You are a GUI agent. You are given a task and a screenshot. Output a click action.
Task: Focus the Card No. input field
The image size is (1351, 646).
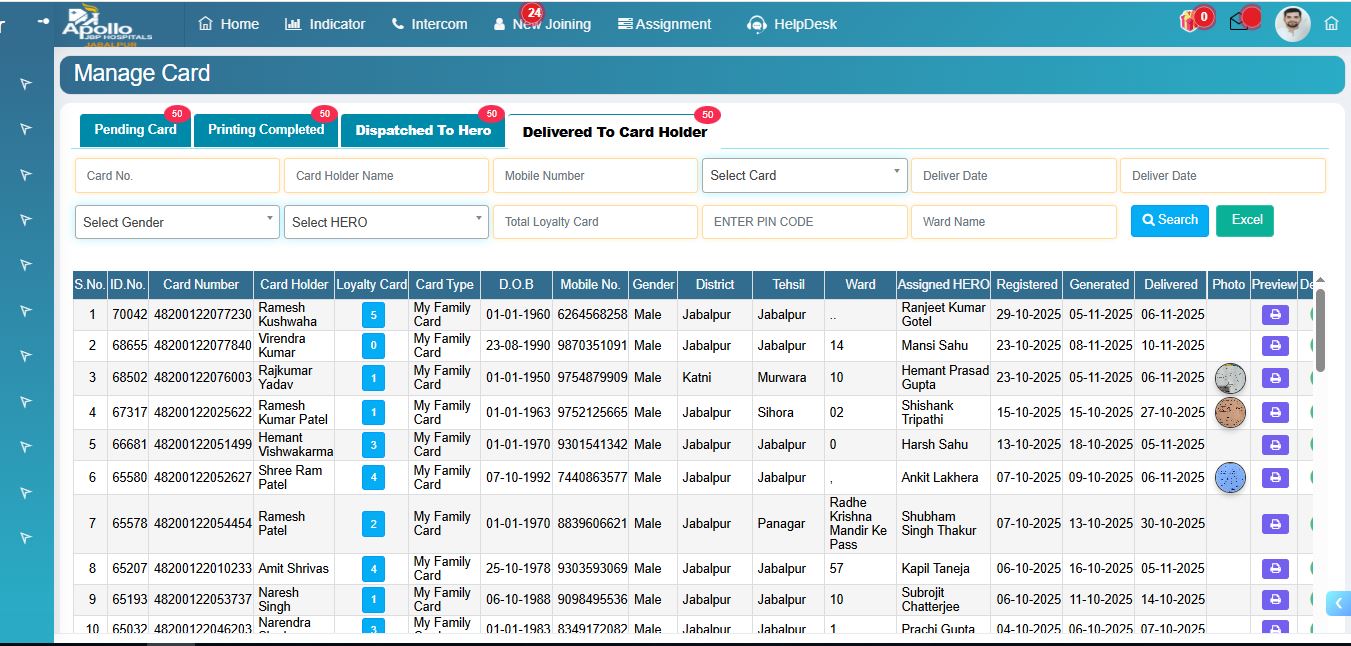[177, 176]
